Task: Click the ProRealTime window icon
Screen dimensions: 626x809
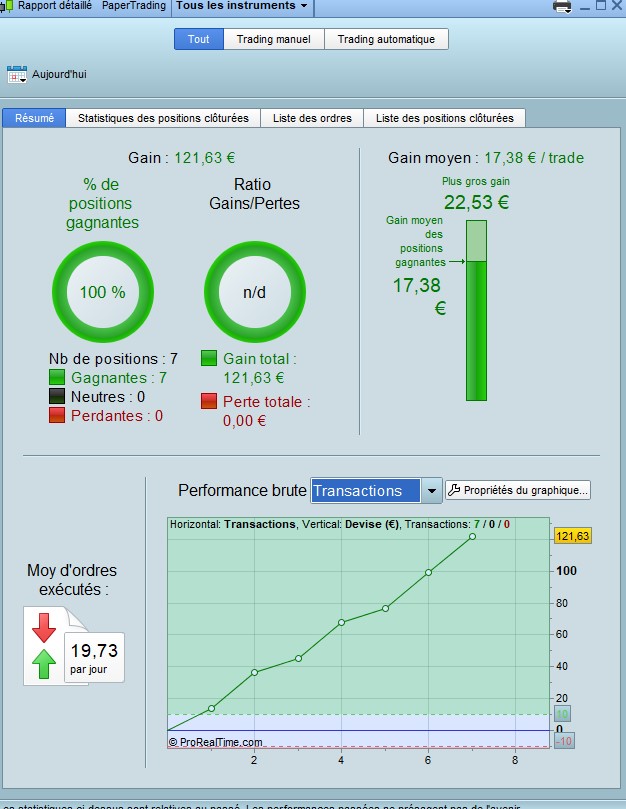Action: click(6, 6)
